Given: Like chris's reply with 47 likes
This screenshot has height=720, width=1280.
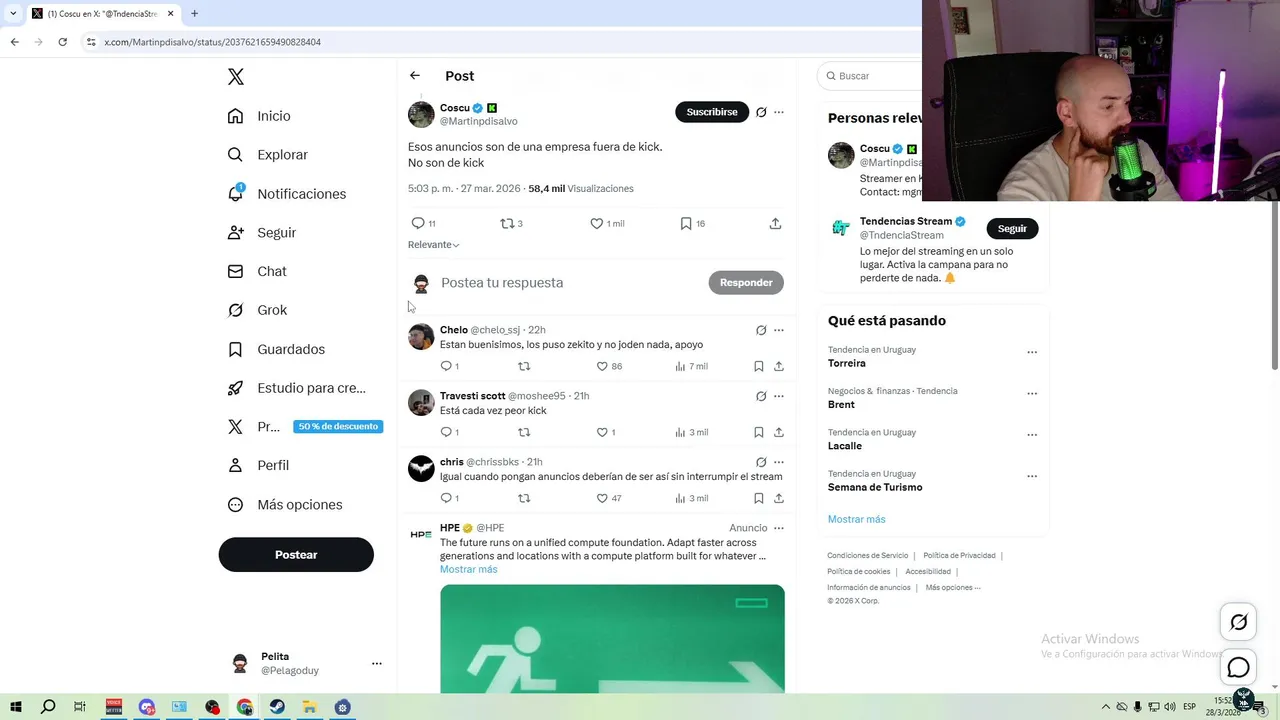Looking at the screenshot, I should [609, 498].
